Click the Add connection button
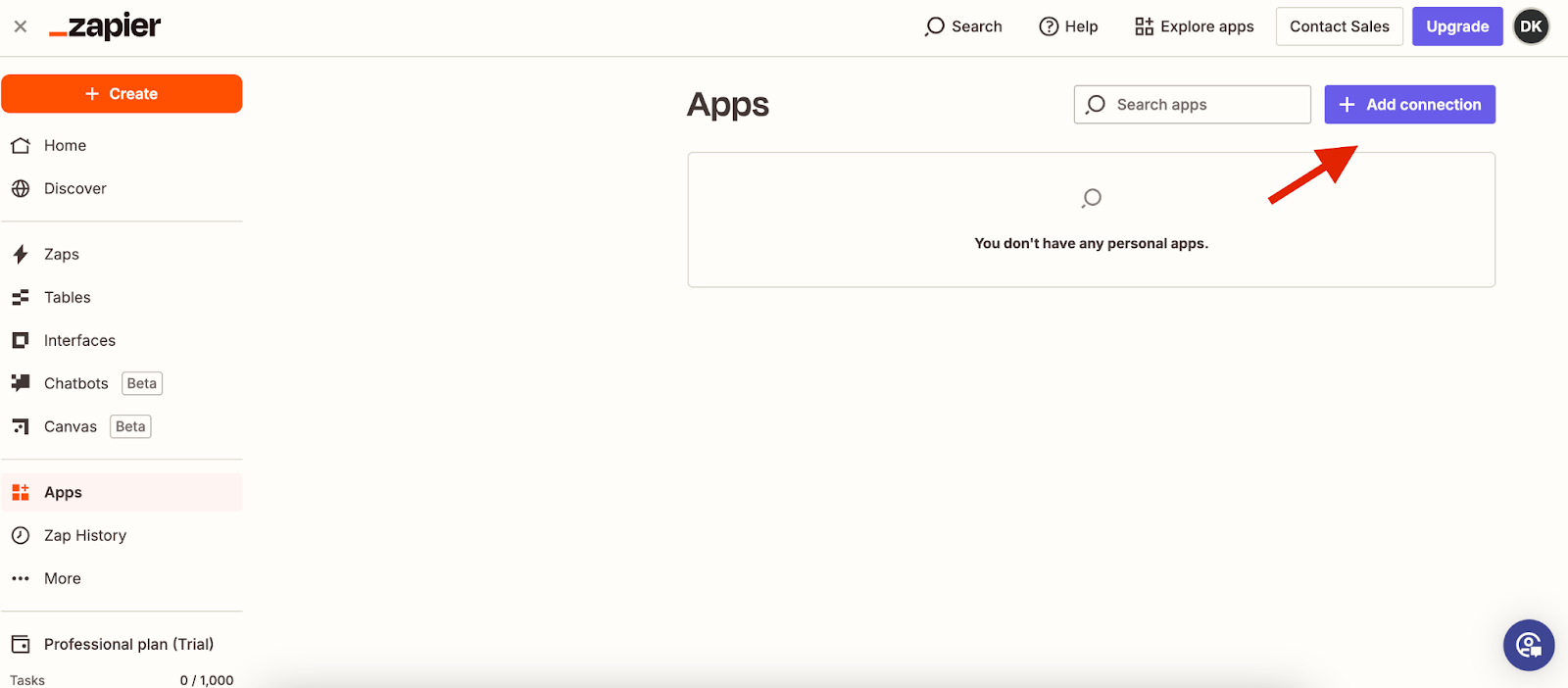 [x=1409, y=105]
